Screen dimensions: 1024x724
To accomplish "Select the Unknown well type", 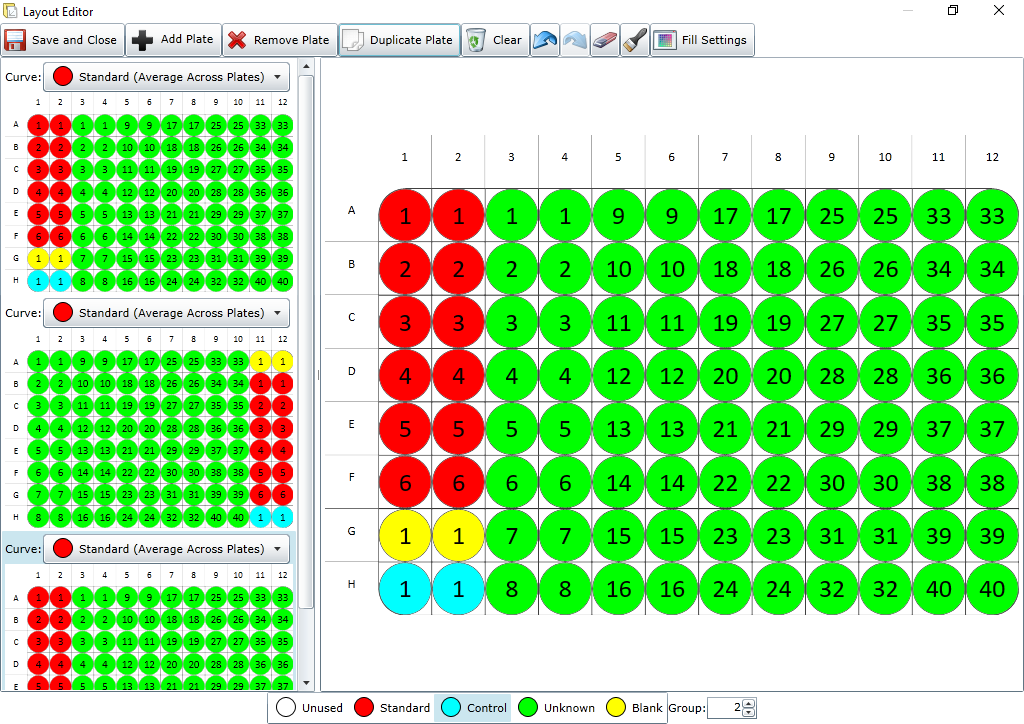I will pos(557,708).
